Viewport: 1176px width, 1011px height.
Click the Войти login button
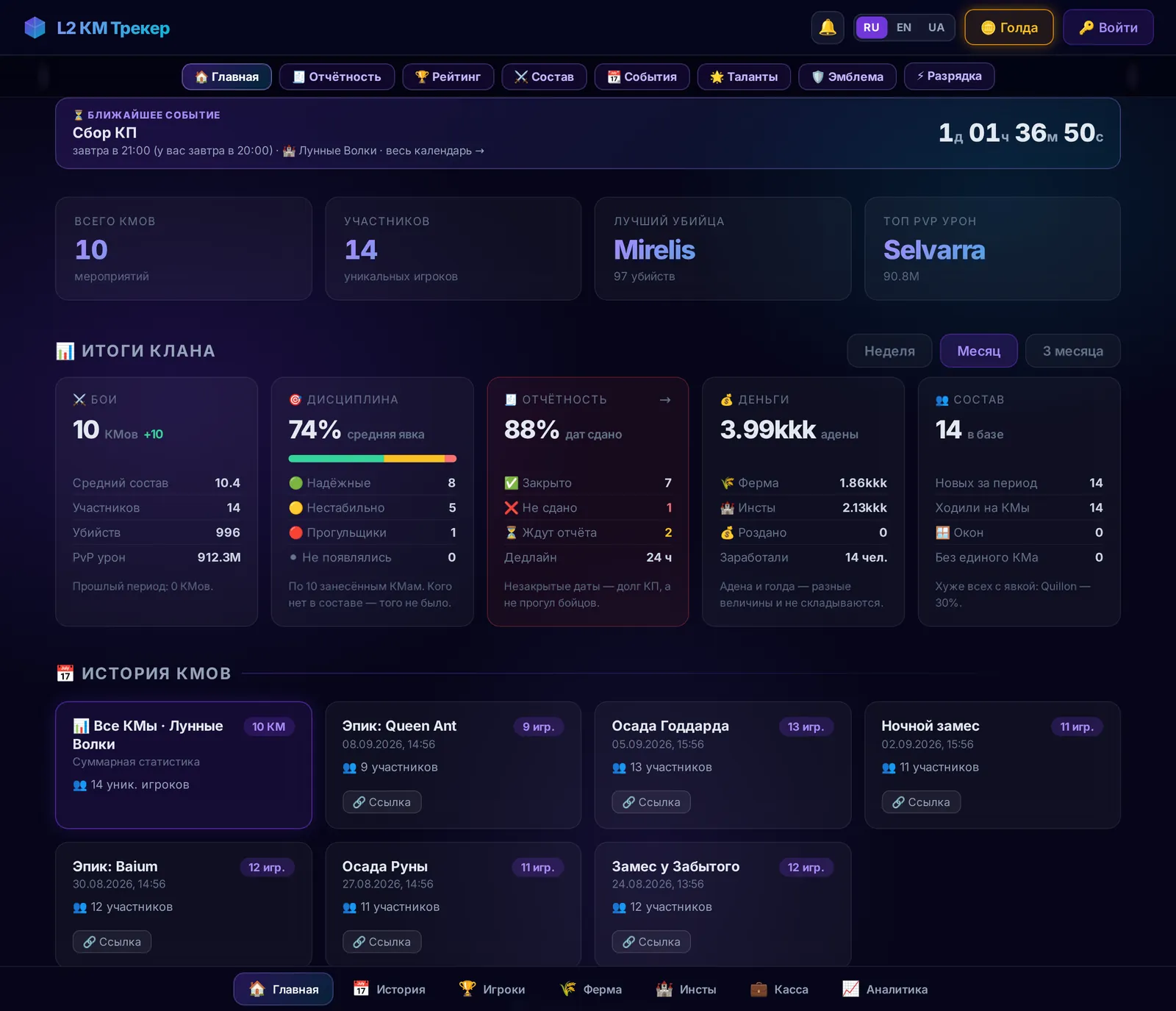(x=1108, y=28)
